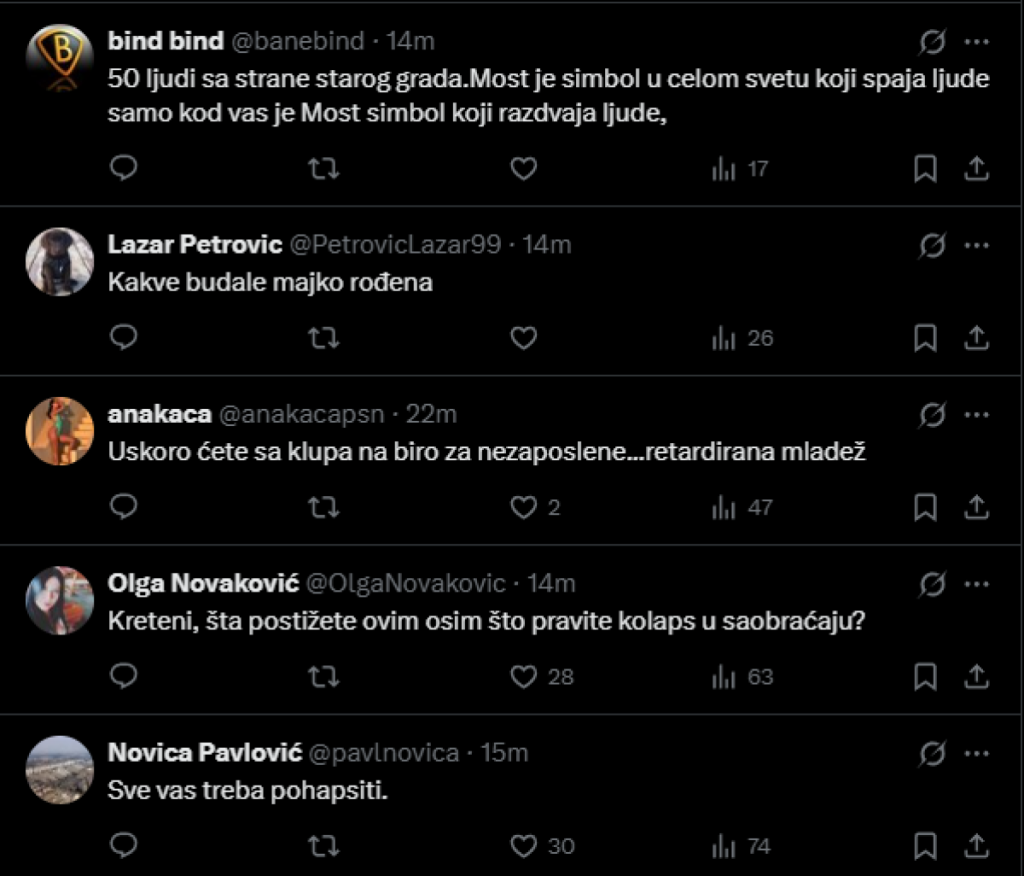The width and height of the screenshot is (1024, 876).
Task: Click bind bind's profile avatar
Action: pyautogui.click(x=60, y=60)
